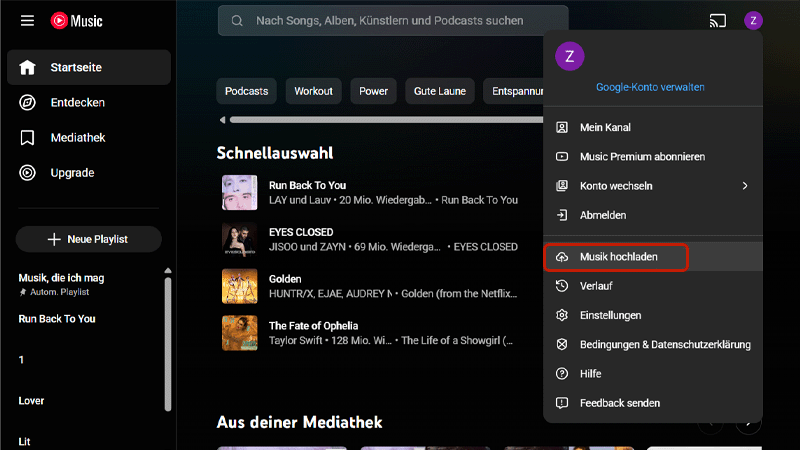Click the Startseite home icon
The image size is (800, 450).
[x=27, y=67]
